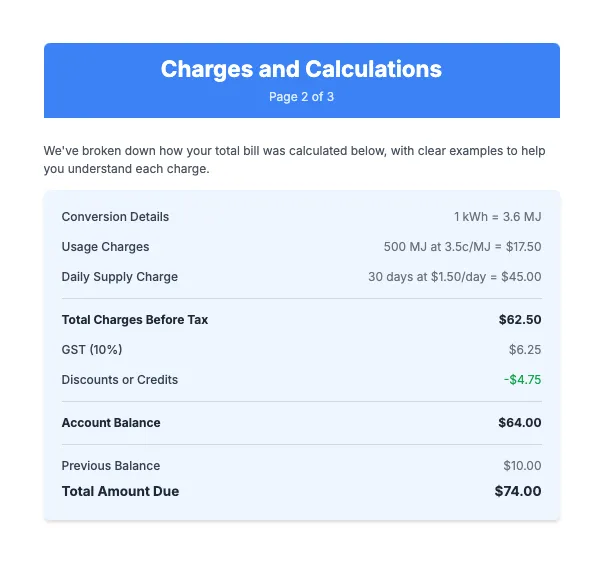602x565 pixels.
Task: Select the Discounts or Credits label
Action: pyautogui.click(x=120, y=380)
